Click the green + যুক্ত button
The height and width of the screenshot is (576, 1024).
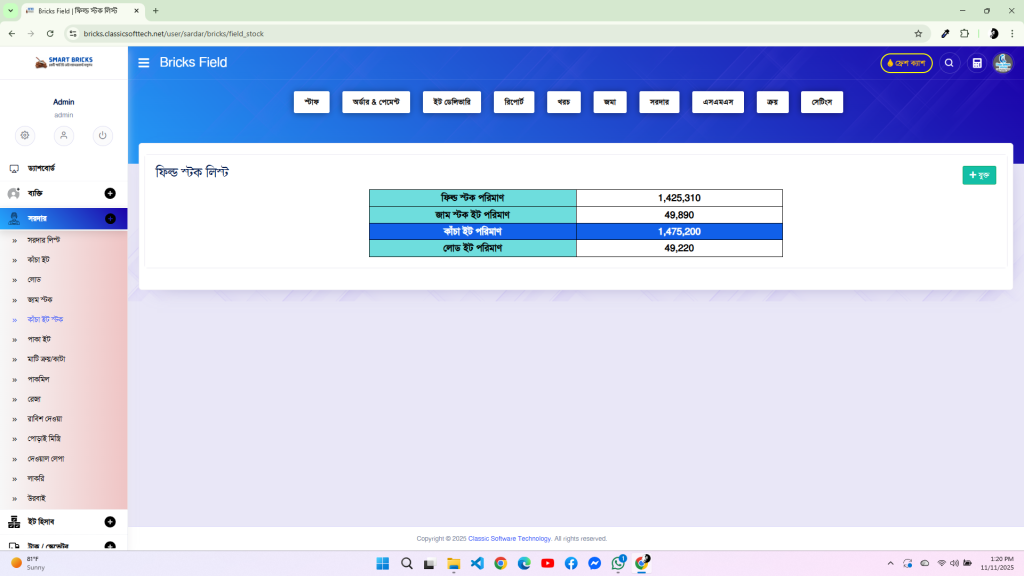pyautogui.click(x=978, y=175)
